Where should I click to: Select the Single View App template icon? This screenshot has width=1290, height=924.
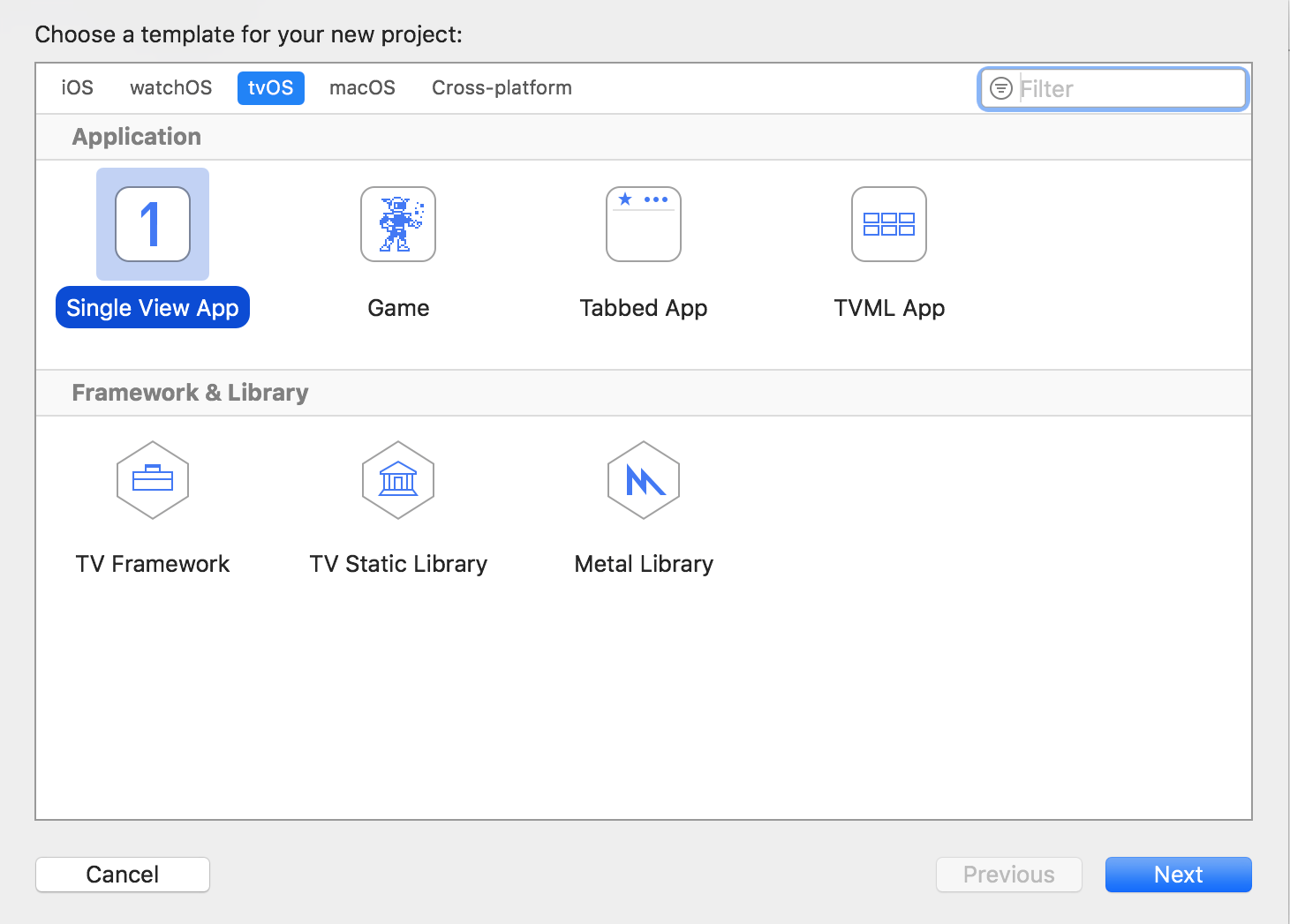[153, 224]
